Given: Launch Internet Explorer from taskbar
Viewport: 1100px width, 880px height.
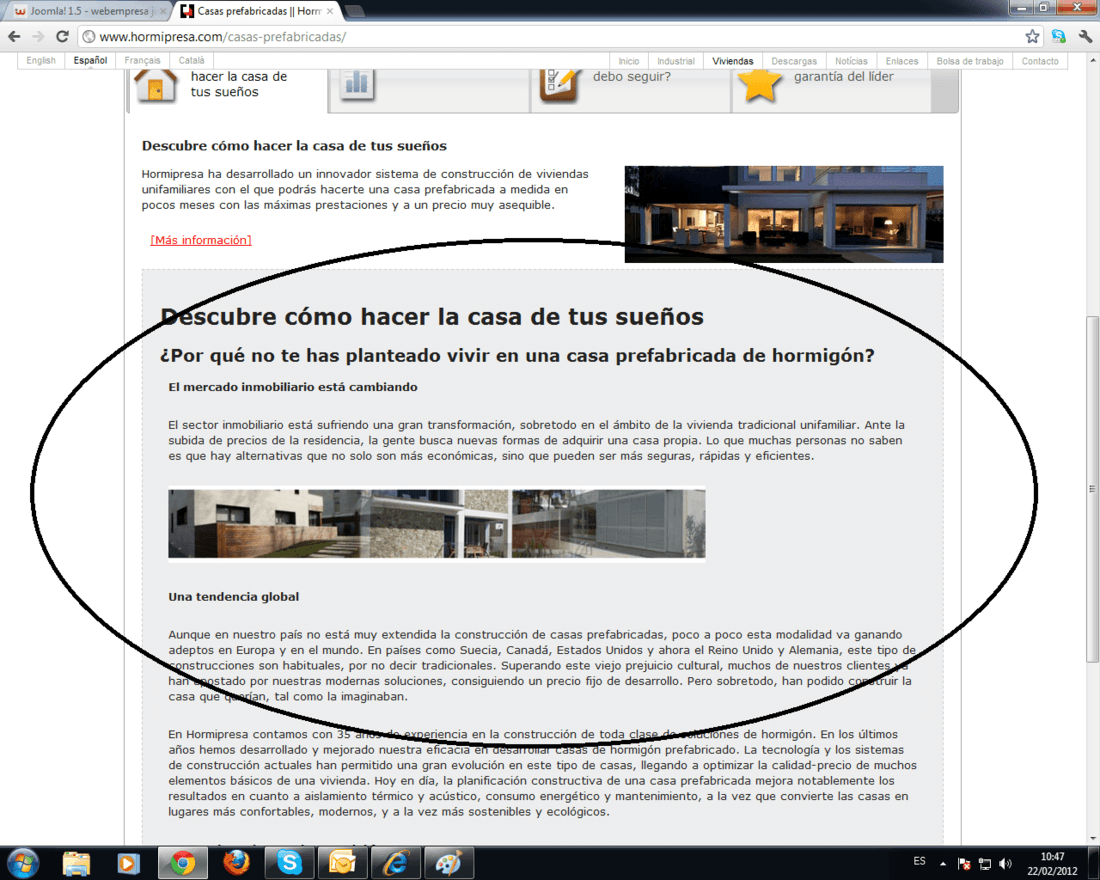Looking at the screenshot, I should (396, 863).
